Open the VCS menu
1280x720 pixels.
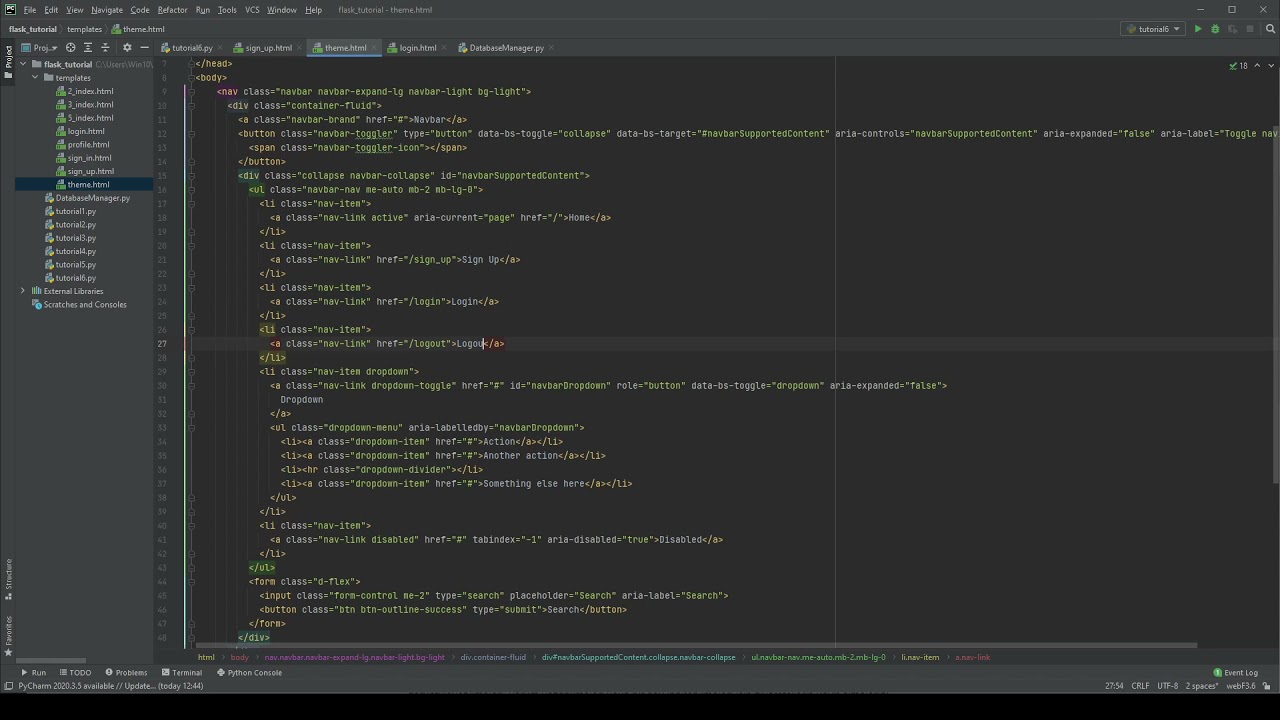252,10
